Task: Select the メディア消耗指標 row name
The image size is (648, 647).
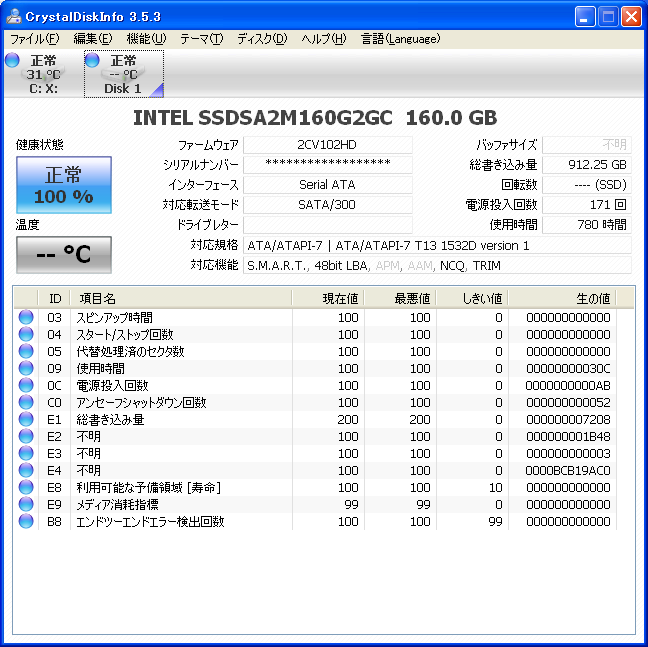Action: (117, 504)
